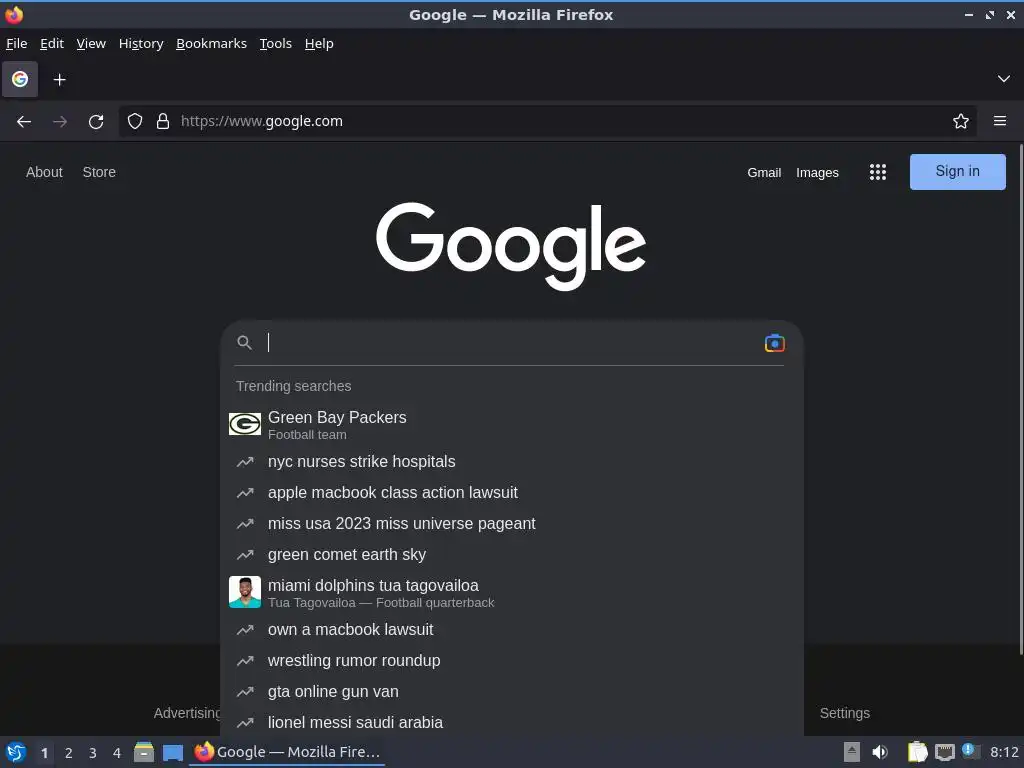This screenshot has width=1024, height=768.
Task: Click the 8:12 taskbar clock
Action: tap(1004, 752)
